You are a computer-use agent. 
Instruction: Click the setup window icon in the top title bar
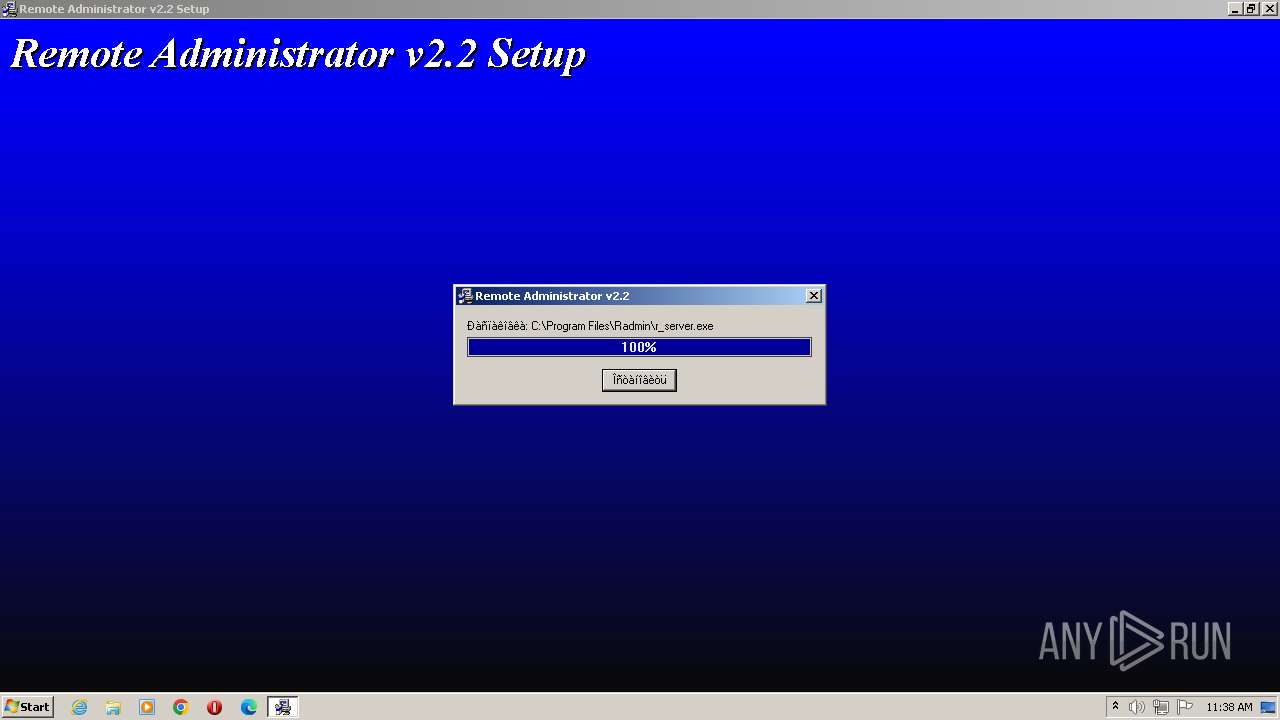9,9
